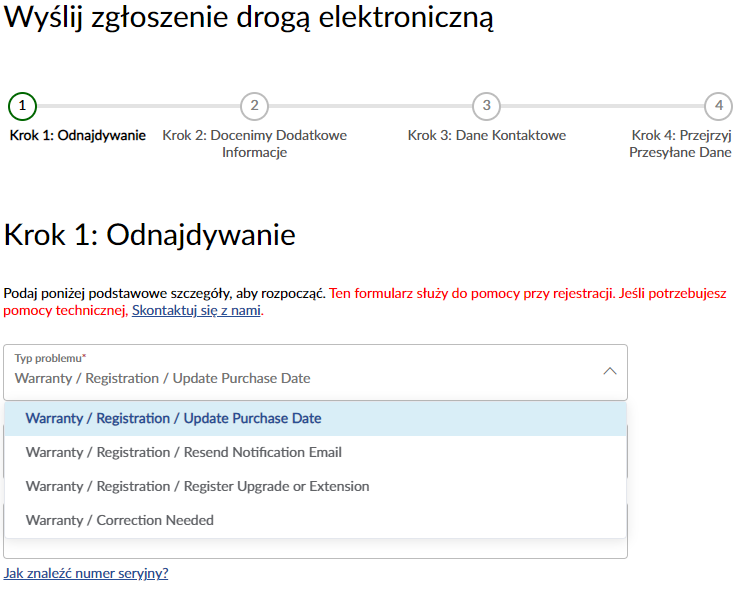Screen dimensions: 746x591
Task: Open the 'Skontaktuj się z nami' link
Action: click(x=196, y=311)
